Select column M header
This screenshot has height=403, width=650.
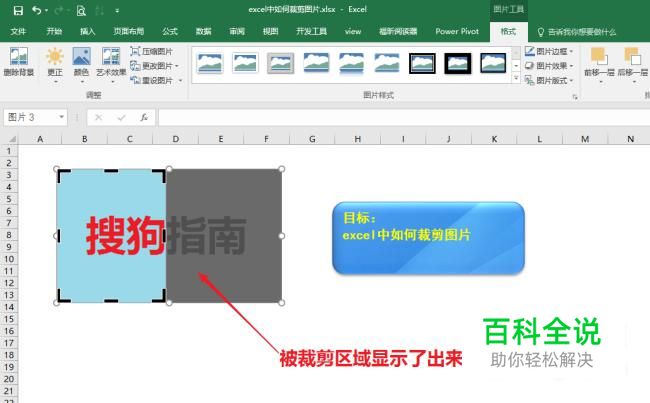pos(585,139)
